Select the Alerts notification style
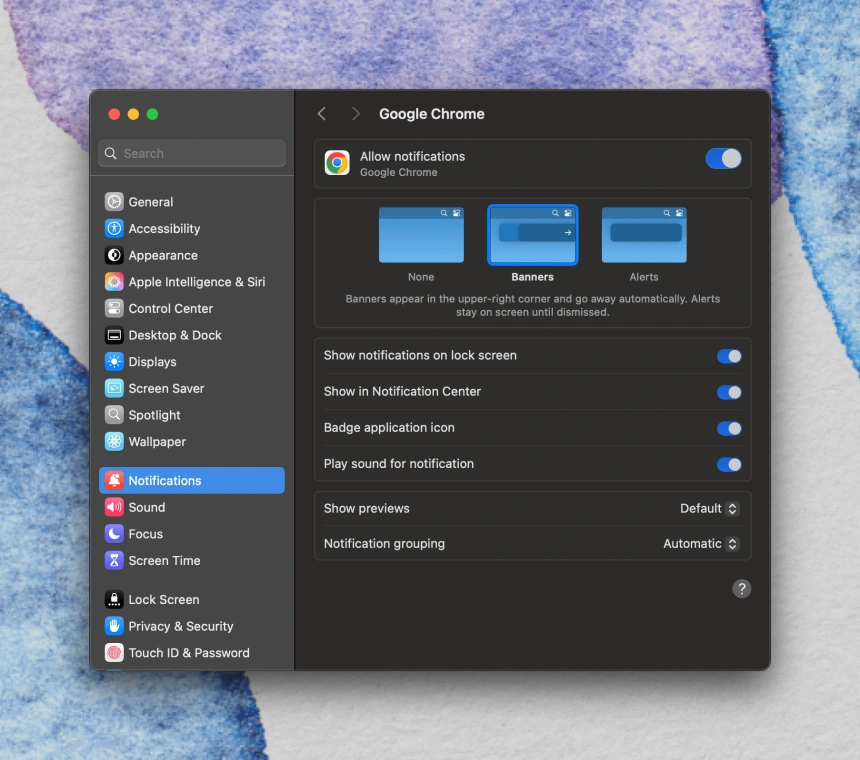Screen dimensions: 860x760 click(643, 235)
